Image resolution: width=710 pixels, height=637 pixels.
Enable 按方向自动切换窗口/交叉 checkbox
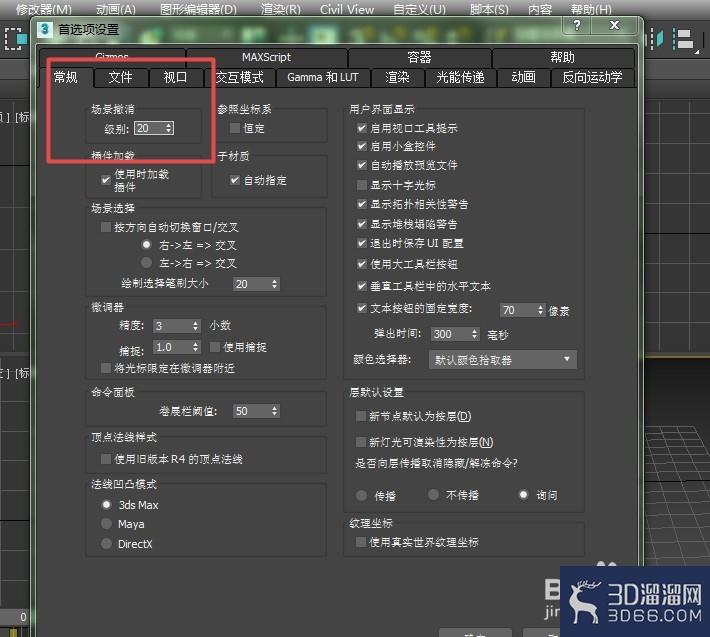tap(106, 227)
